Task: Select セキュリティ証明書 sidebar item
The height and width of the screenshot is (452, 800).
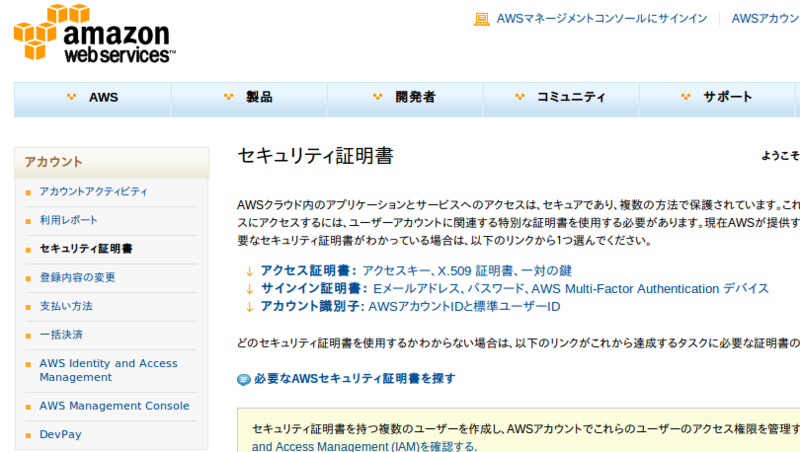Action: [86, 248]
